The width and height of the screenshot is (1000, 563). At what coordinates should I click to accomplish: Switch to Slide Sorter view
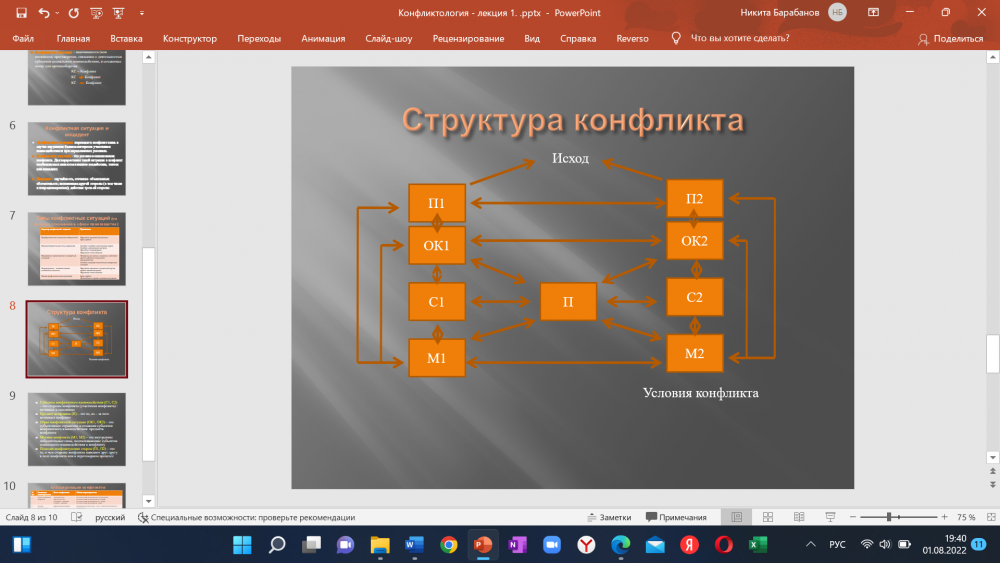point(765,517)
